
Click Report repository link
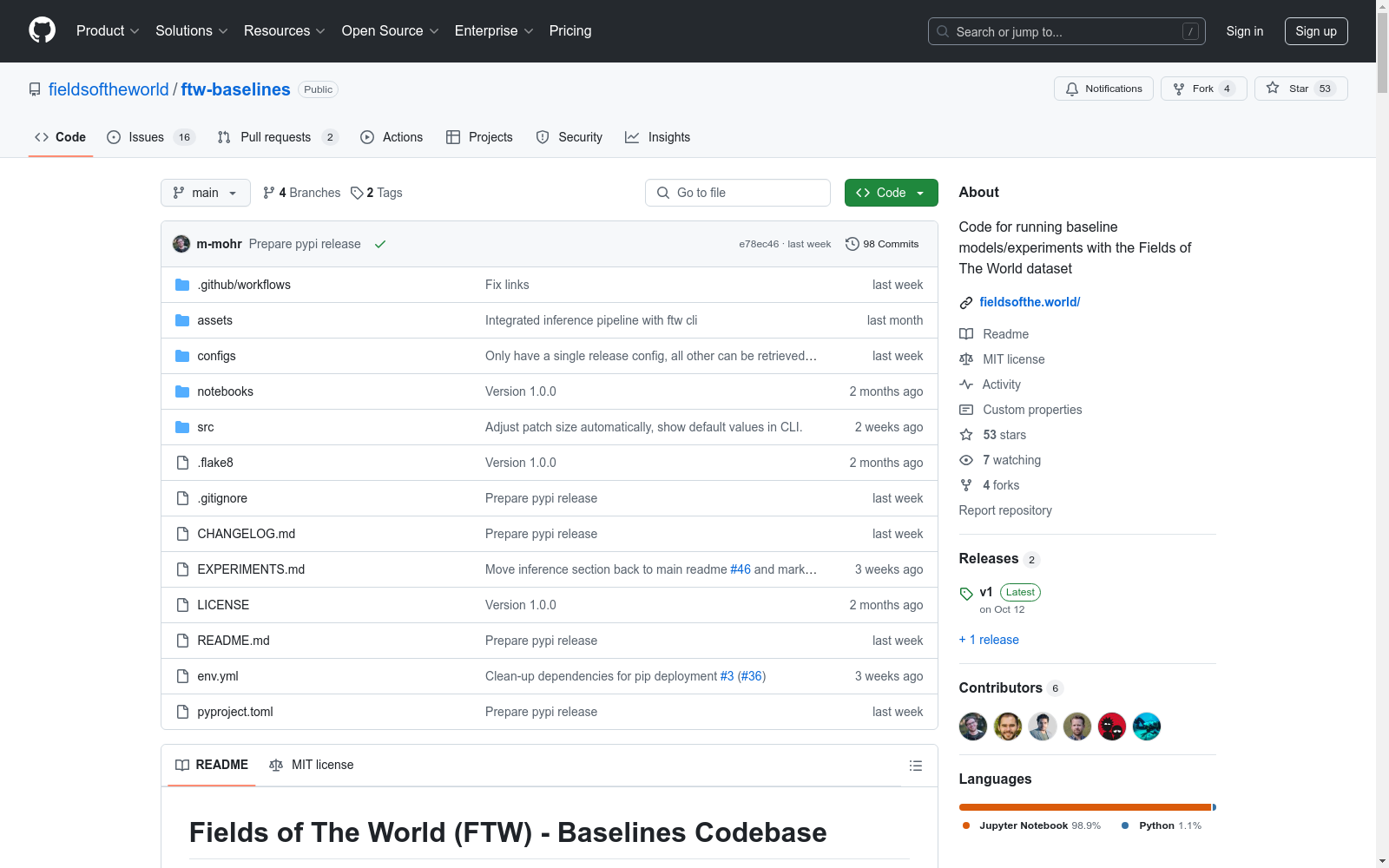[x=1005, y=510]
